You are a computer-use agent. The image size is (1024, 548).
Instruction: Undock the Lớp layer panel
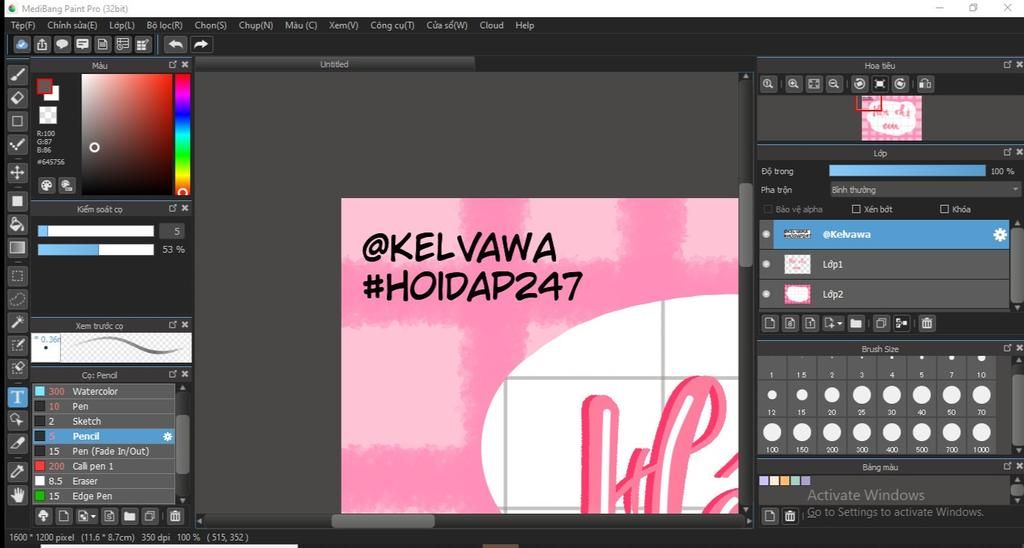(1007, 152)
